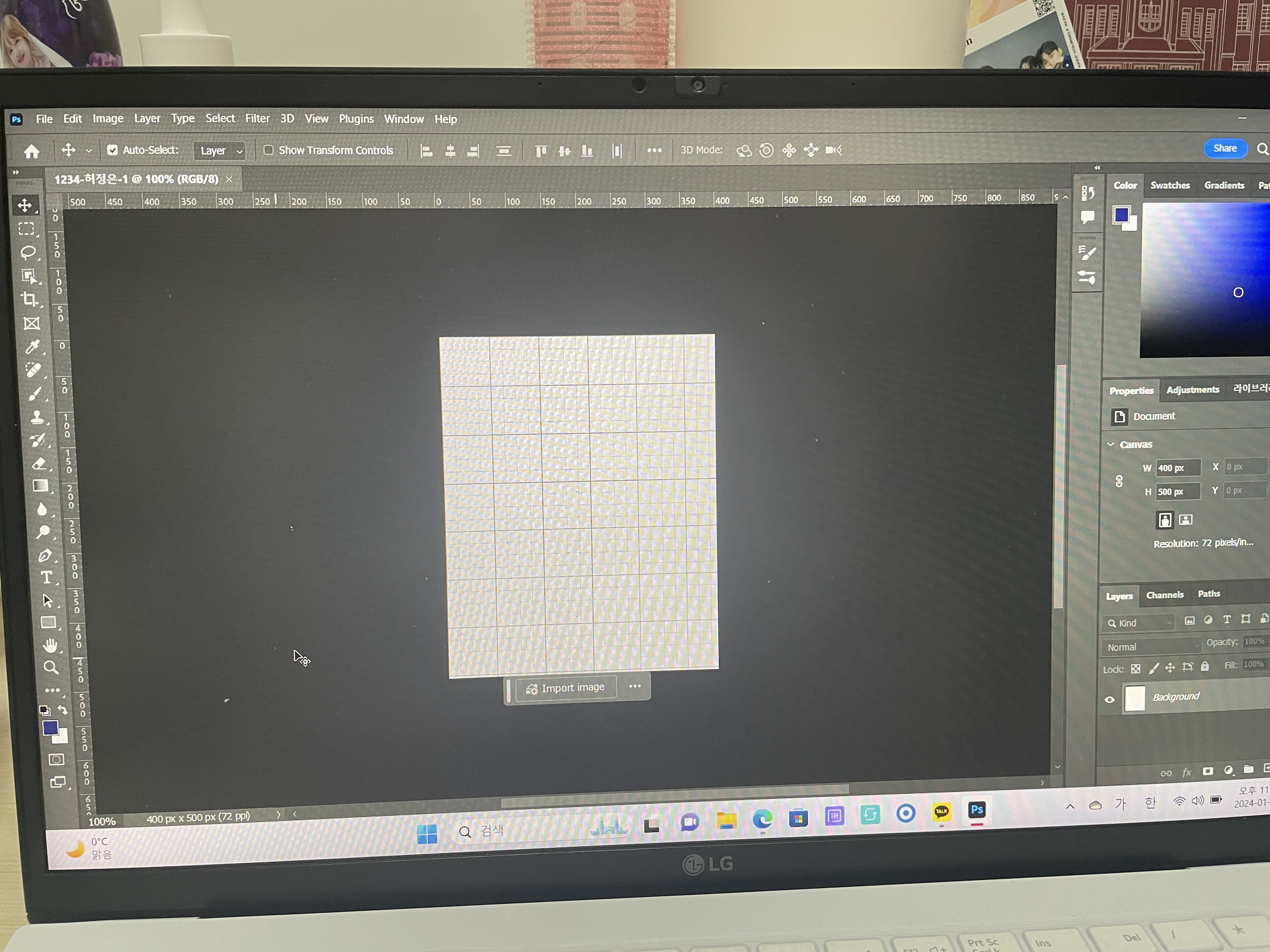Select the Crop tool
Viewport: 1270px width, 952px height.
29,299
